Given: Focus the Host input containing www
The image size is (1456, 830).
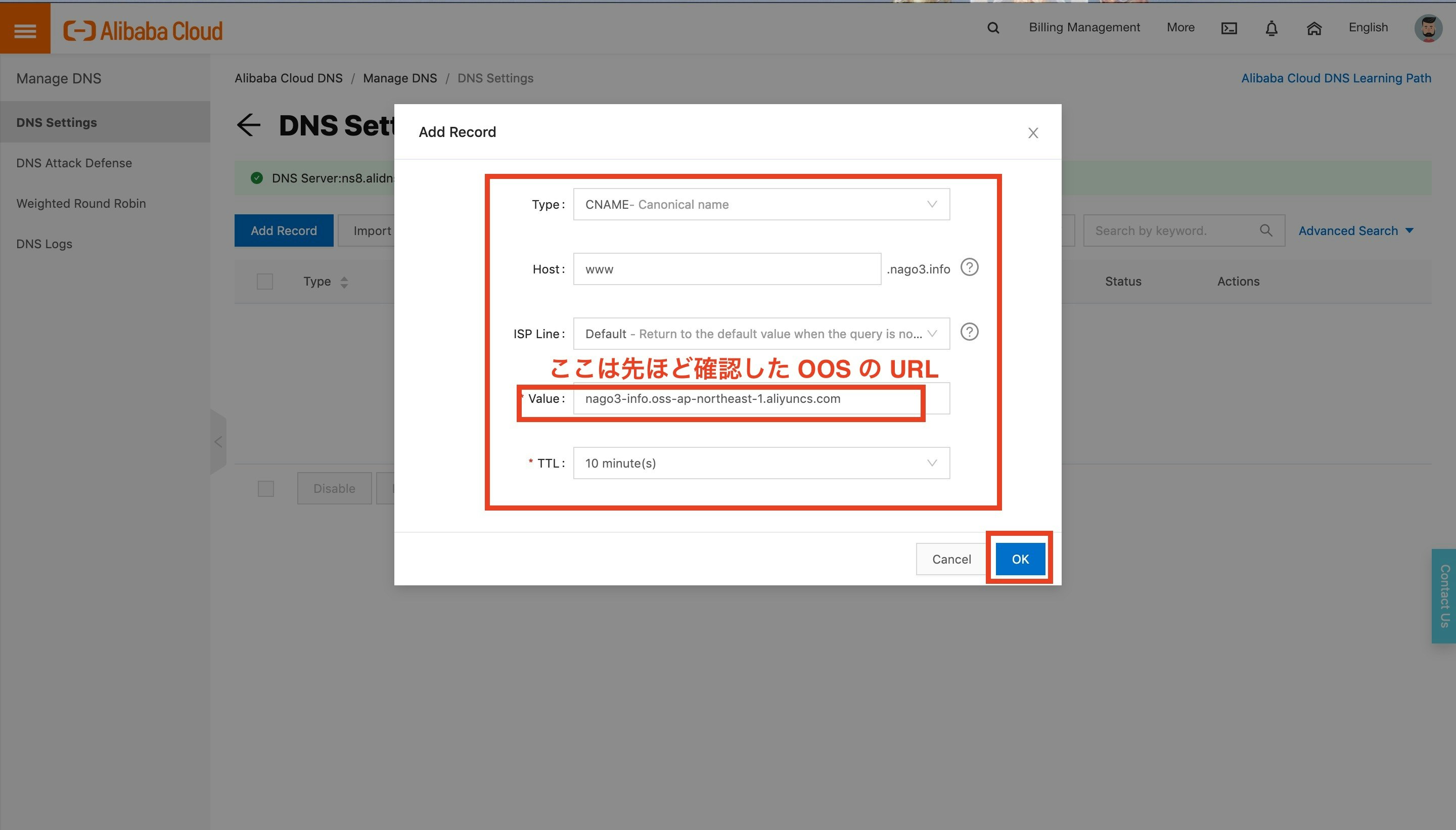Looking at the screenshot, I should [x=727, y=269].
